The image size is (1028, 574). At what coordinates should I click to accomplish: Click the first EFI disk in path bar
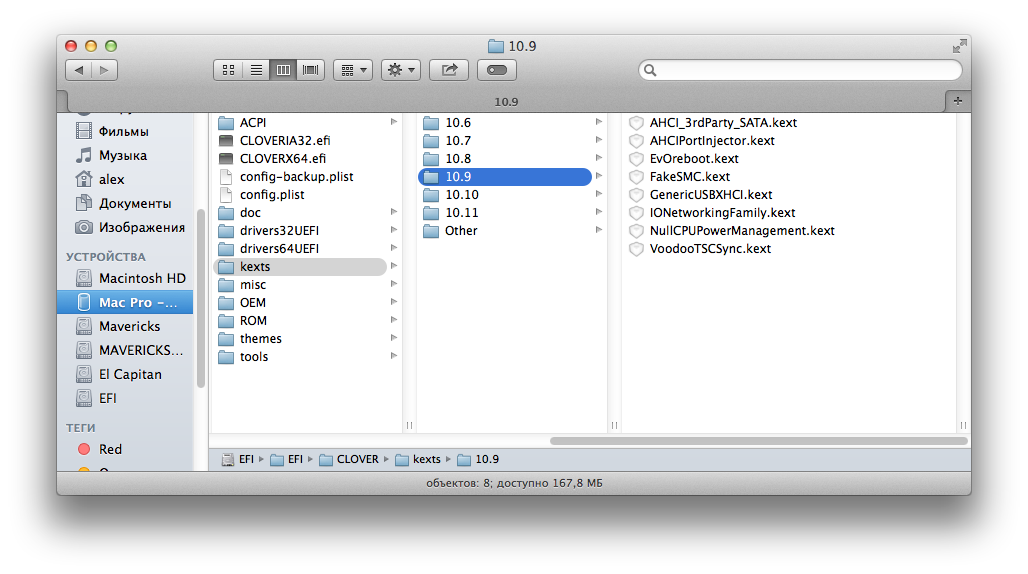(x=238, y=459)
